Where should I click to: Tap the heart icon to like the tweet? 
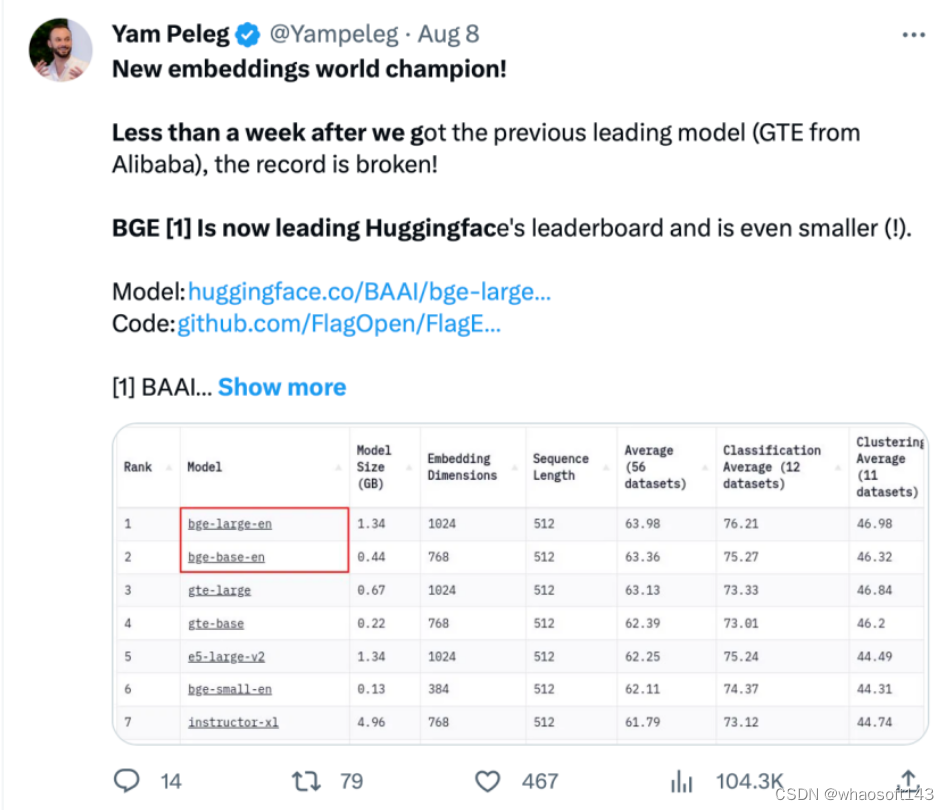click(x=487, y=781)
